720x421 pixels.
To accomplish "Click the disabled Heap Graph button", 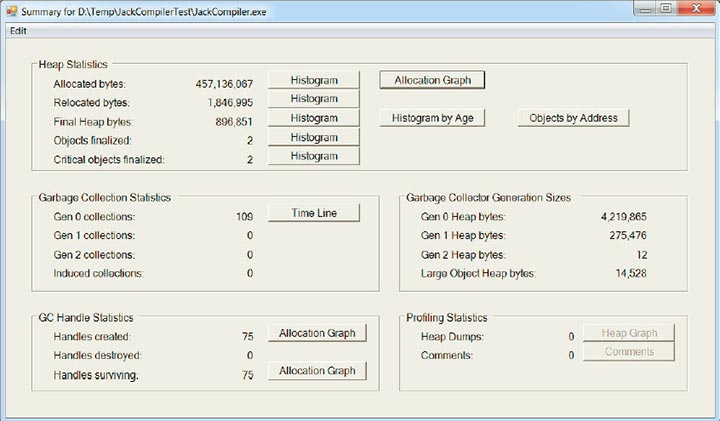I will (629, 333).
